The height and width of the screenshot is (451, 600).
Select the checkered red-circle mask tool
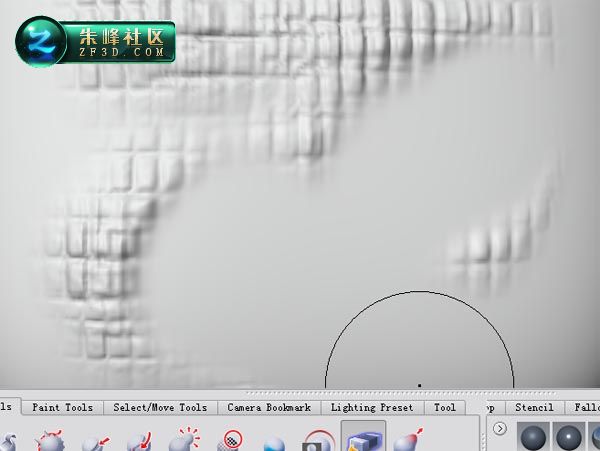[231, 441]
